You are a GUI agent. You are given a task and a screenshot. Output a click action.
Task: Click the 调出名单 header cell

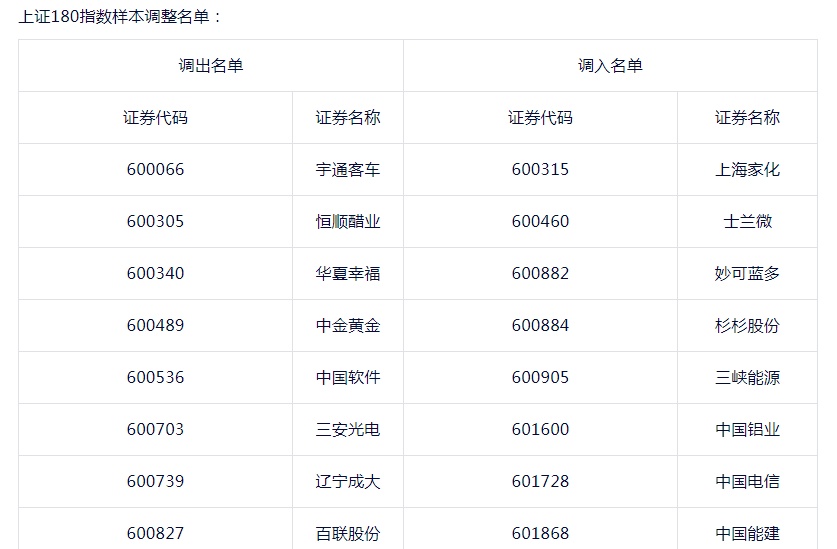pos(211,66)
